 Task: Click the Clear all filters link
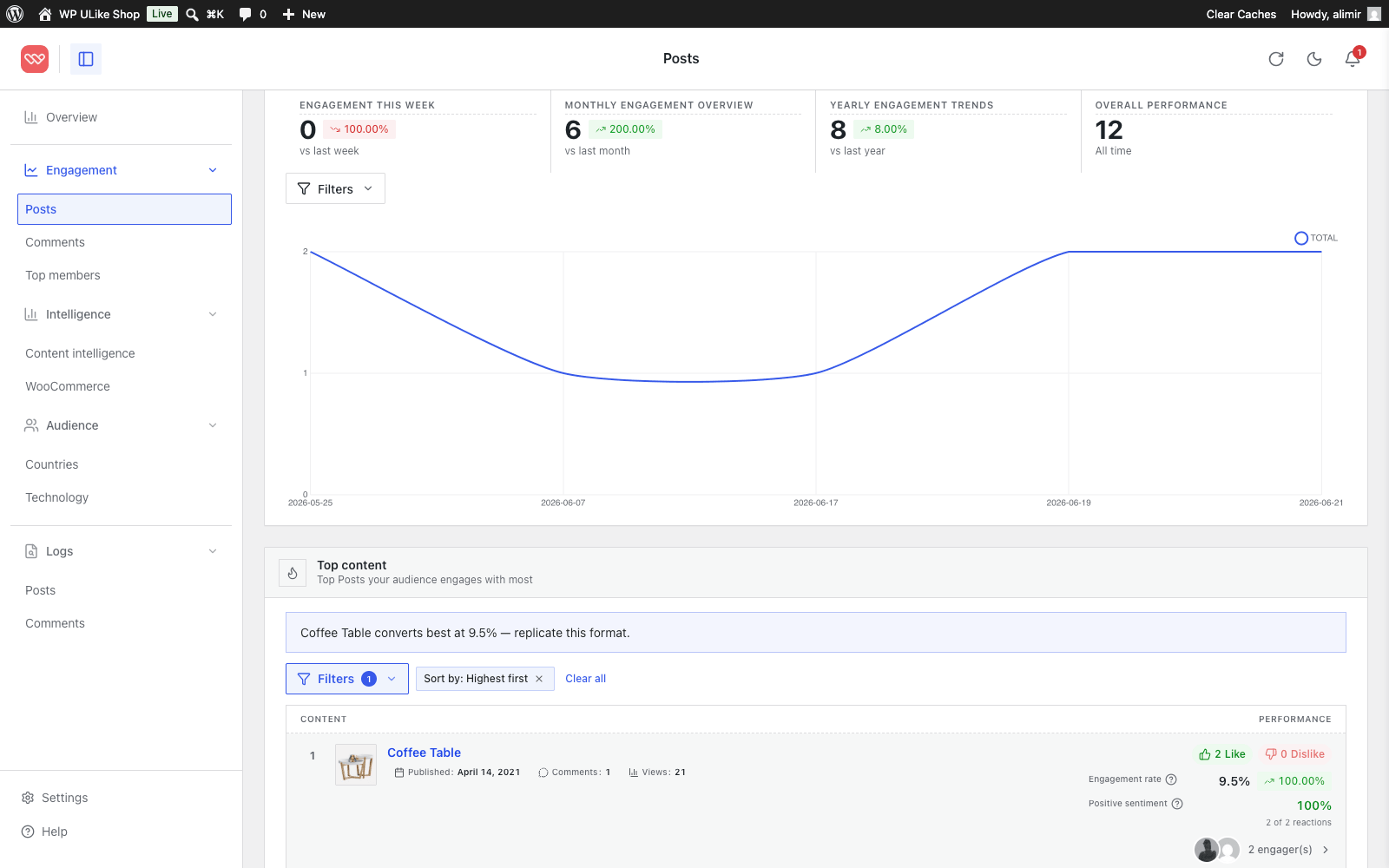click(x=586, y=679)
